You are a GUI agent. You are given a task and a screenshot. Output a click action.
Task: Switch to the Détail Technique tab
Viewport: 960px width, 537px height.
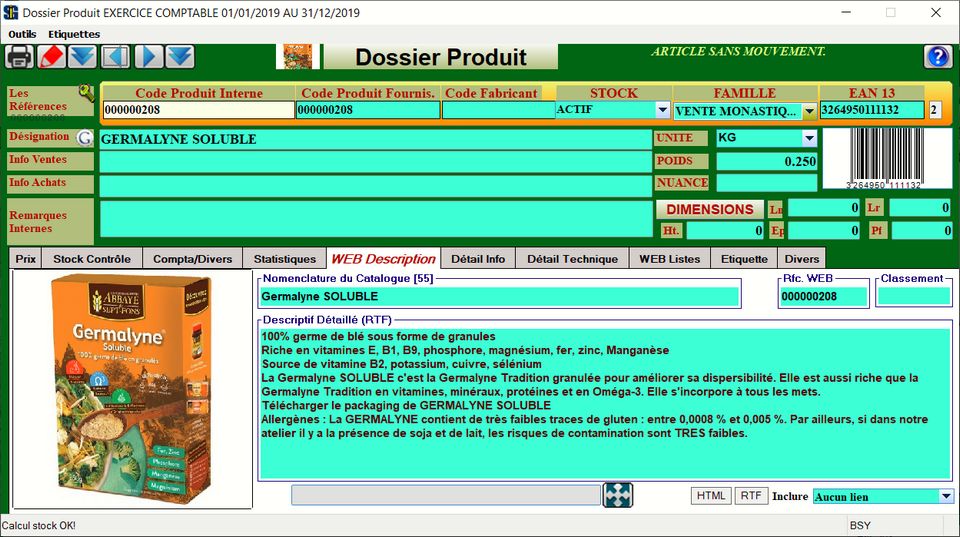pyautogui.click(x=572, y=258)
